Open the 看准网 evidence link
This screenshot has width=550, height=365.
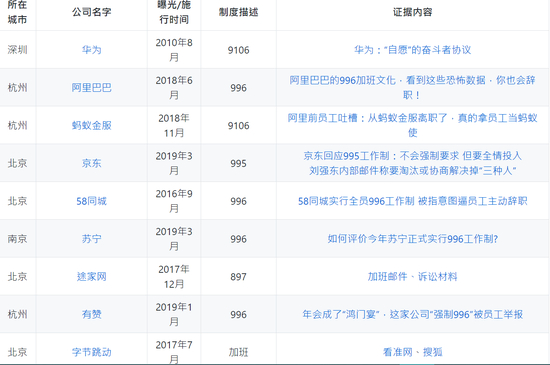coord(397,352)
